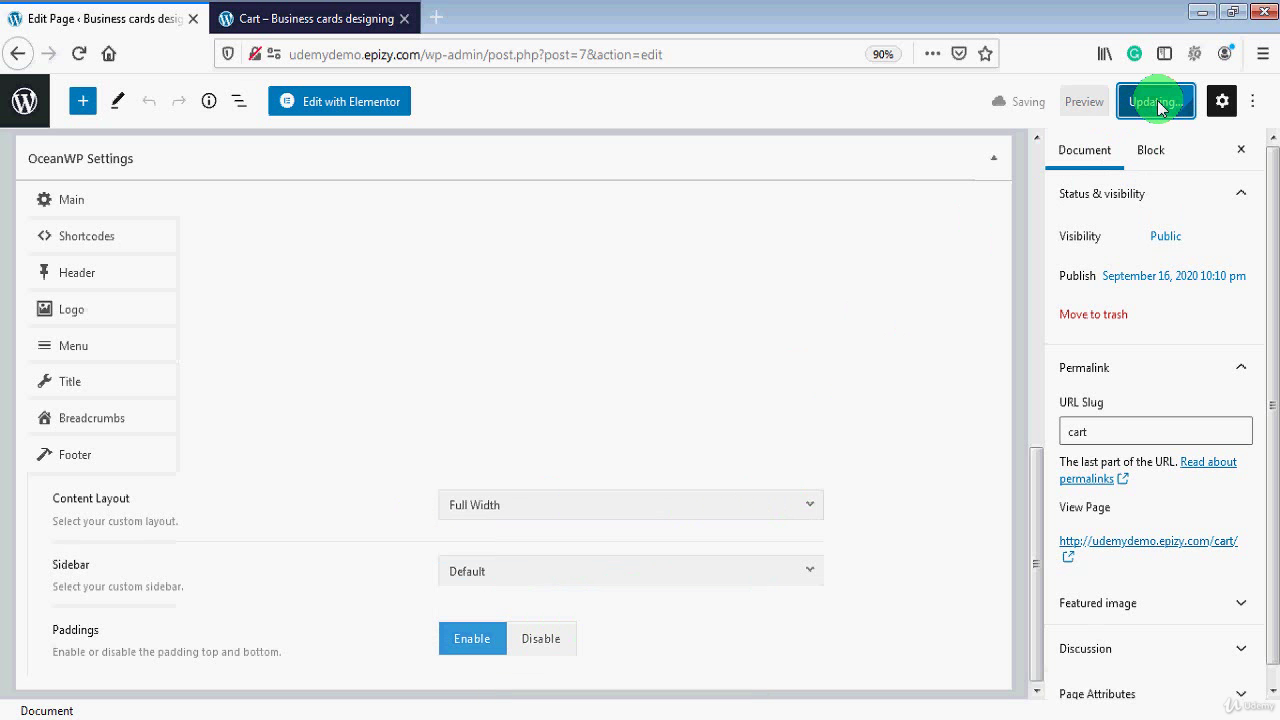Screen dimensions: 1280x720
Task: Click the browser Back arrow
Action: (18, 54)
